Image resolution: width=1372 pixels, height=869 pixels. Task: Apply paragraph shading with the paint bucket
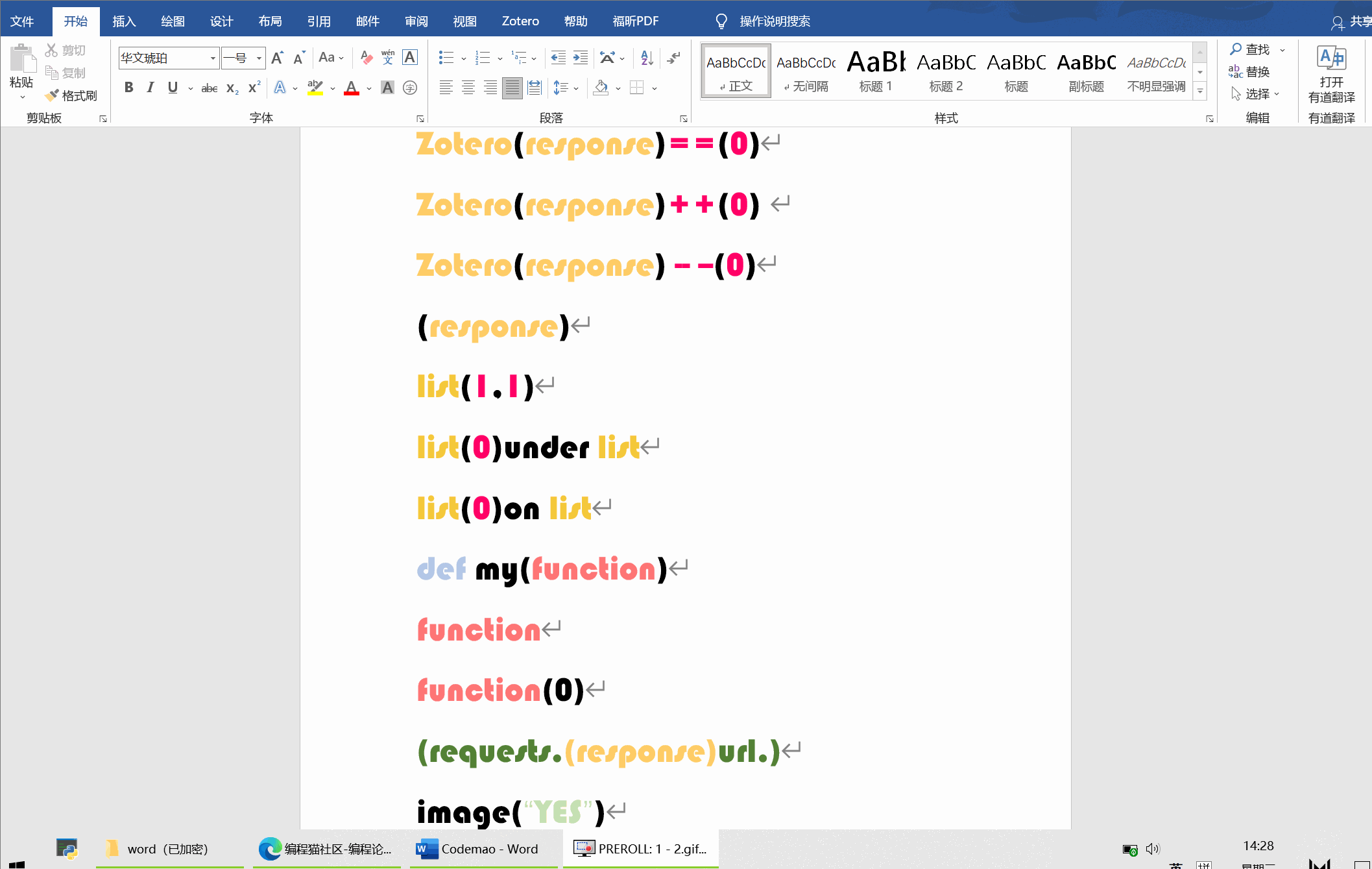601,88
